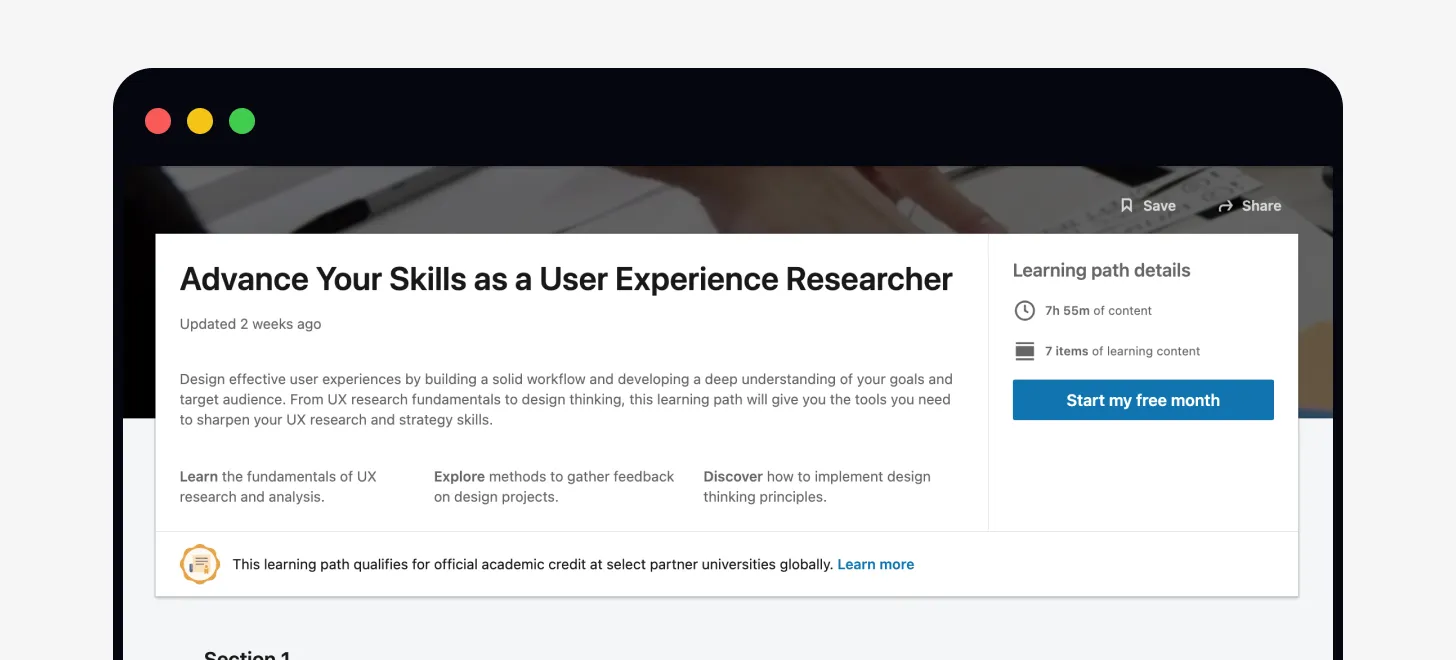Open Learn more about academic credit

click(875, 563)
